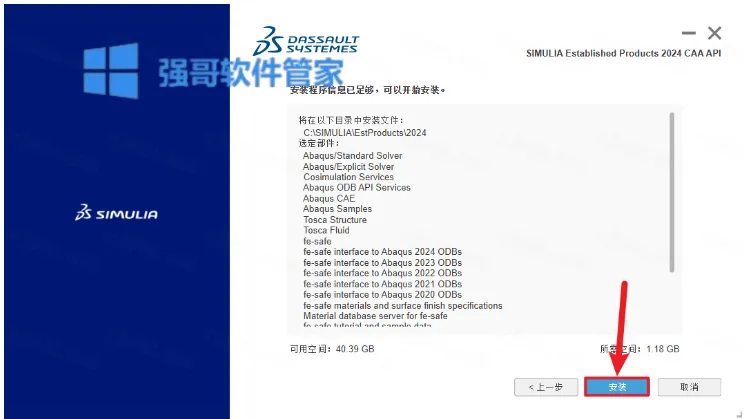
Task: Select fe-safe interface to Abaqus 2023 ODBs
Action: pos(382,263)
